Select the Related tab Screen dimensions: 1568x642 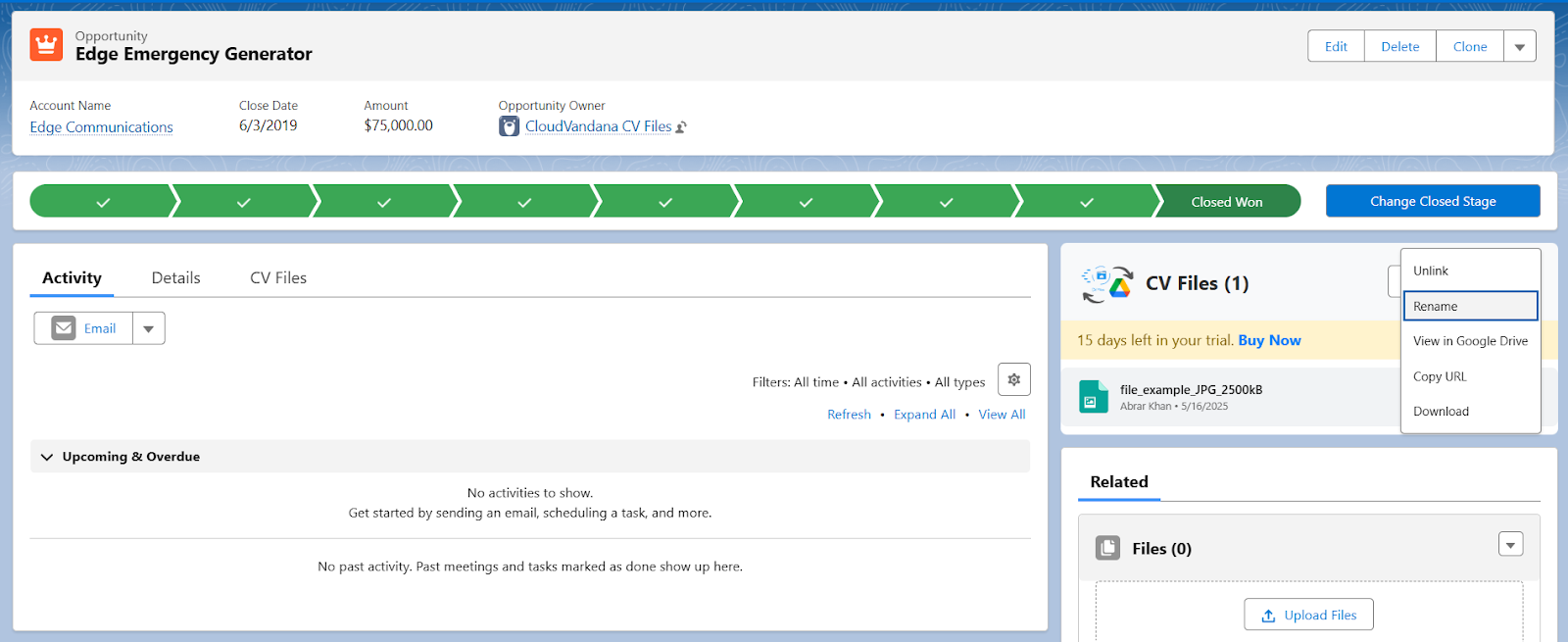[1119, 482]
